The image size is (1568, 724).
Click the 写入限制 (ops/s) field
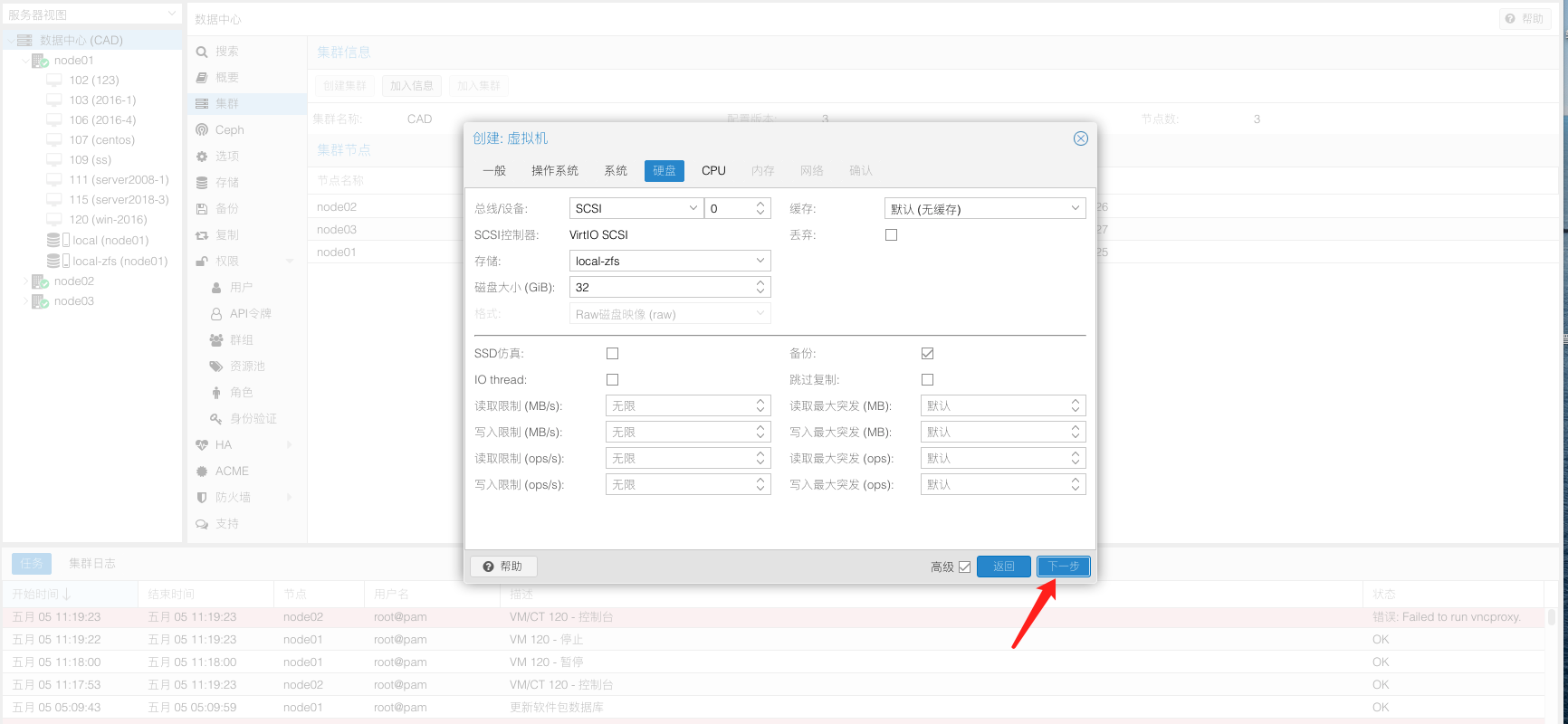tap(688, 484)
